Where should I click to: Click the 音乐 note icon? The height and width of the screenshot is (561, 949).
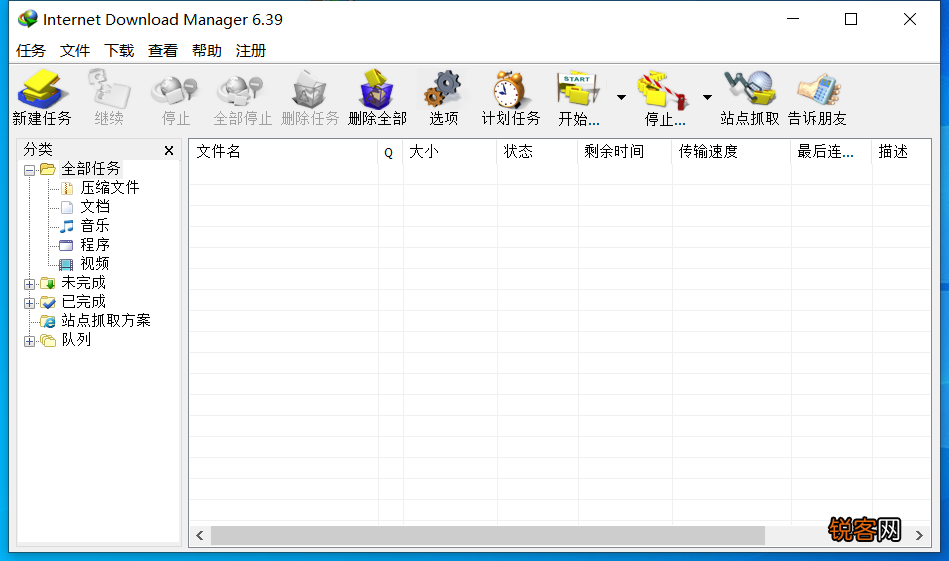pos(67,226)
